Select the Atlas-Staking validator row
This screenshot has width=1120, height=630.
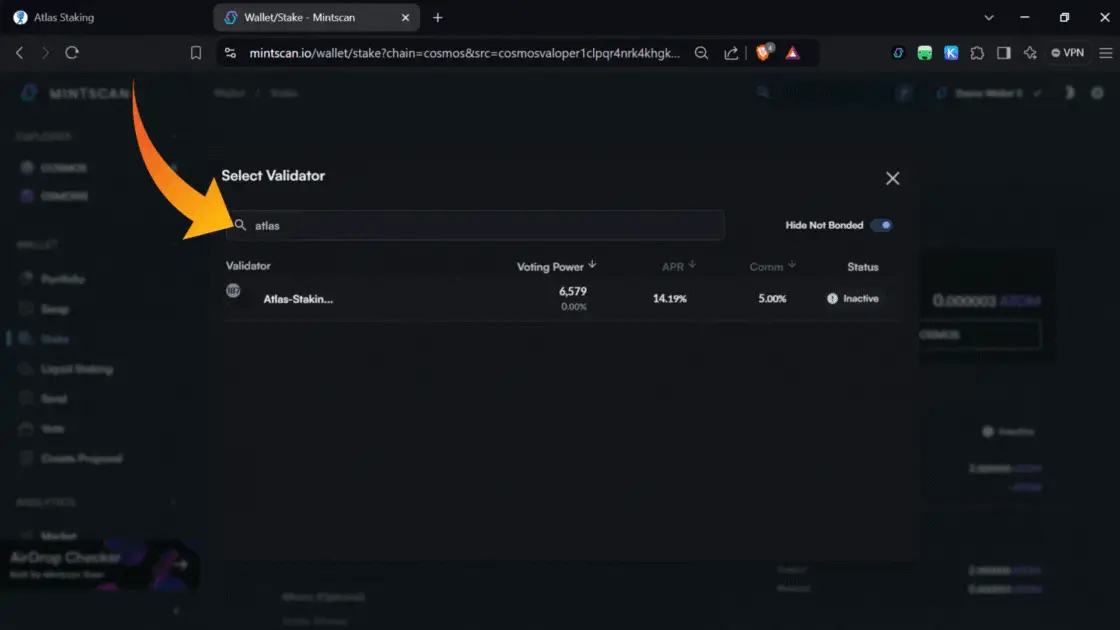[x=560, y=298]
